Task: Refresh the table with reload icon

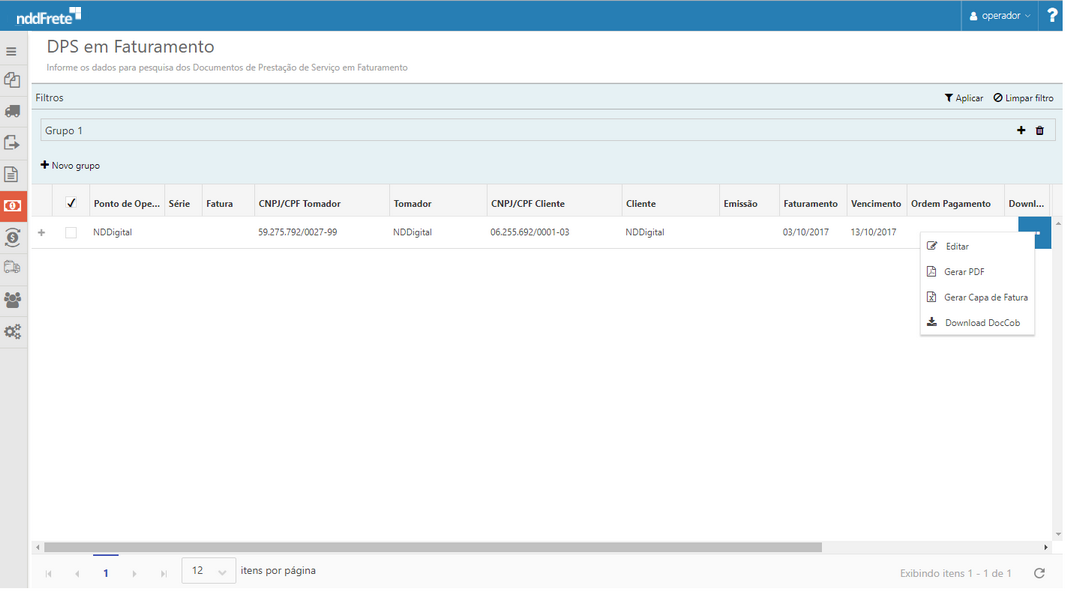Action: click(x=1039, y=573)
